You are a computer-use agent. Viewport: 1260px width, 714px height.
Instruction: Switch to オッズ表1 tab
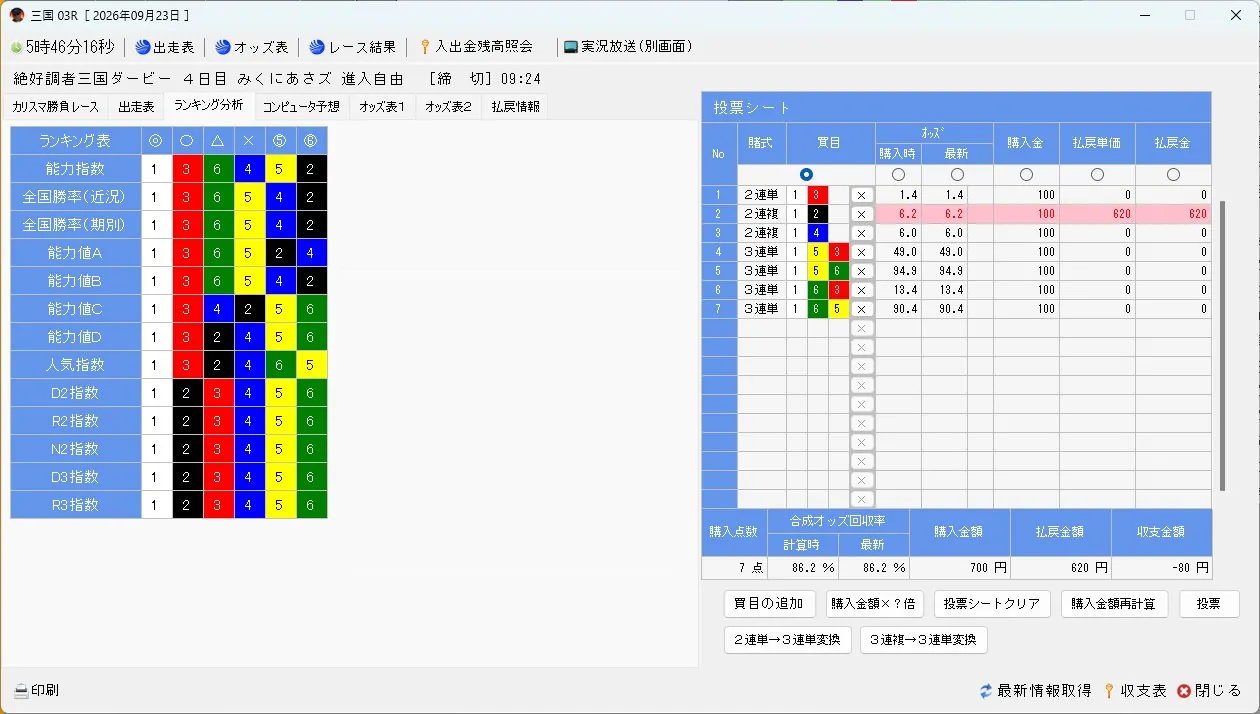382,106
